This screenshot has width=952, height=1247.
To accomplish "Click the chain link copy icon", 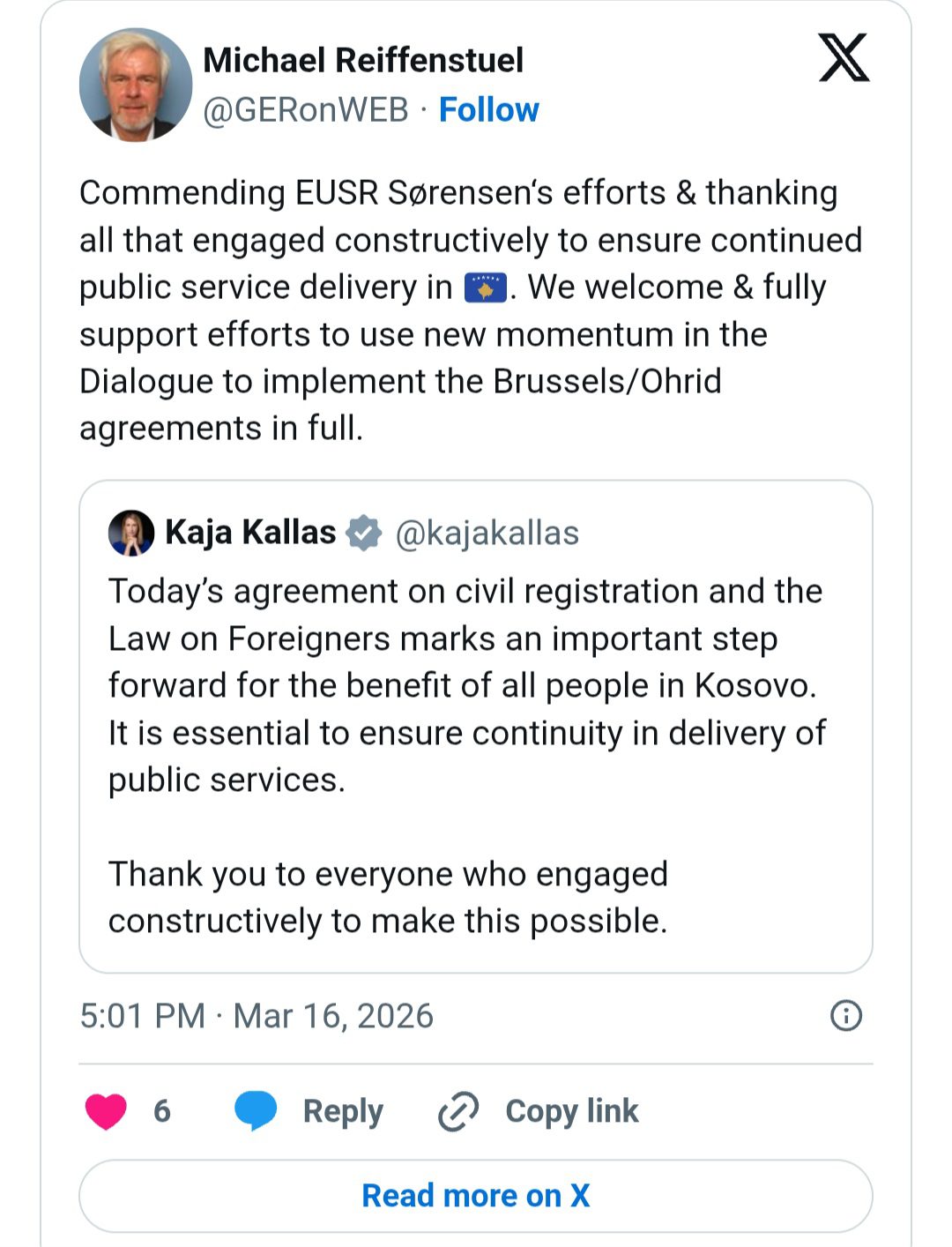I will tap(458, 1111).
